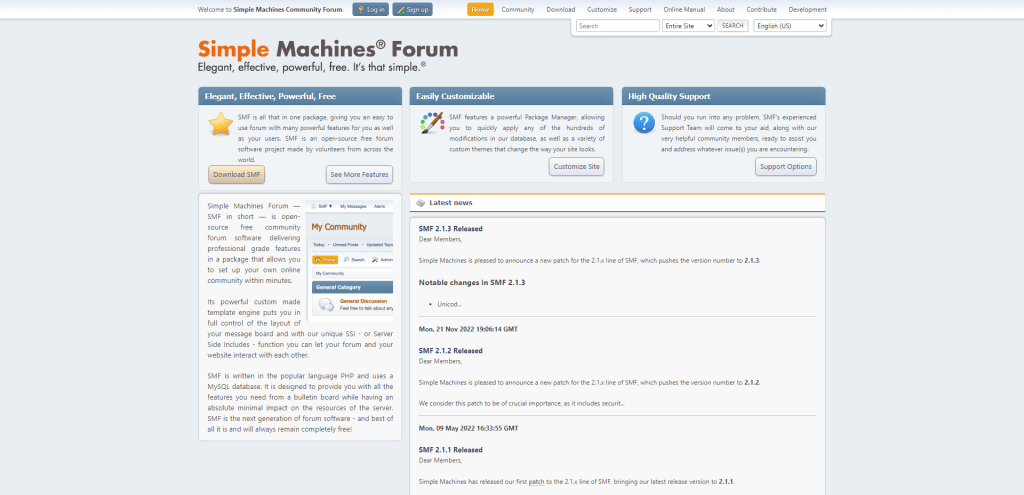Click the See More Features button
This screenshot has height=495, width=1024.
[359, 174]
